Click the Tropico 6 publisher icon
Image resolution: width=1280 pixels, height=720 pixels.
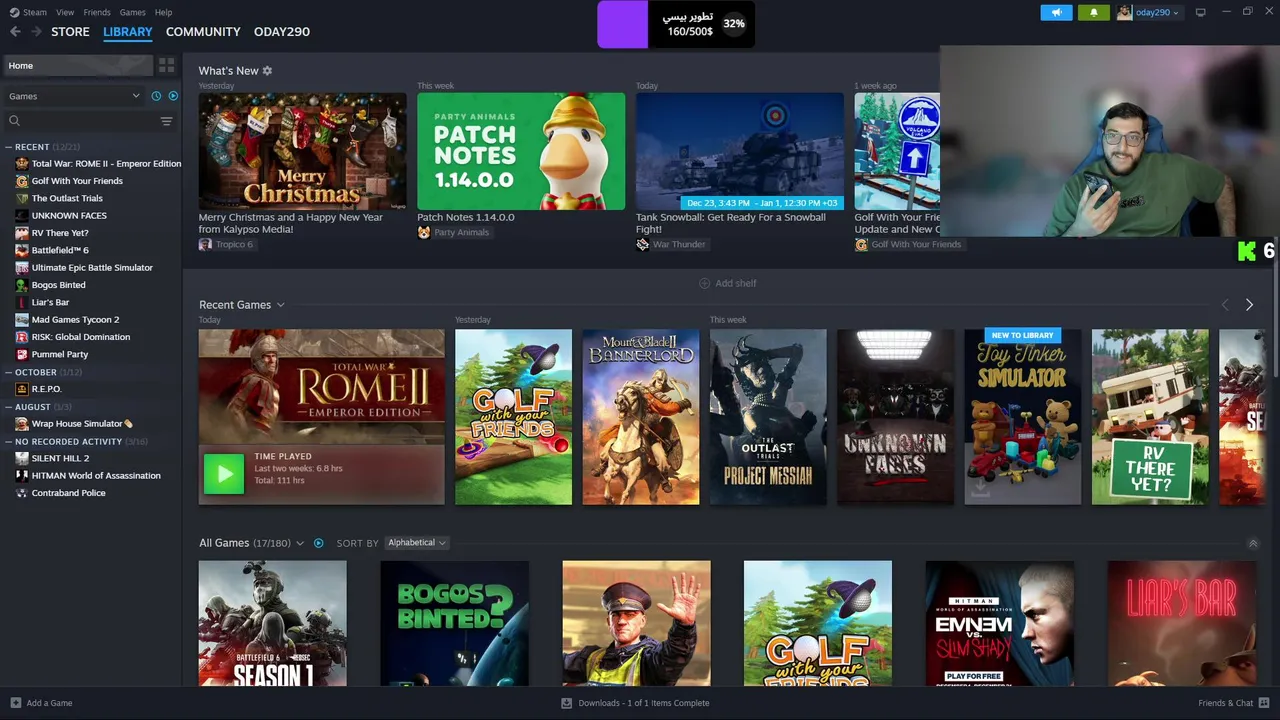(x=205, y=244)
